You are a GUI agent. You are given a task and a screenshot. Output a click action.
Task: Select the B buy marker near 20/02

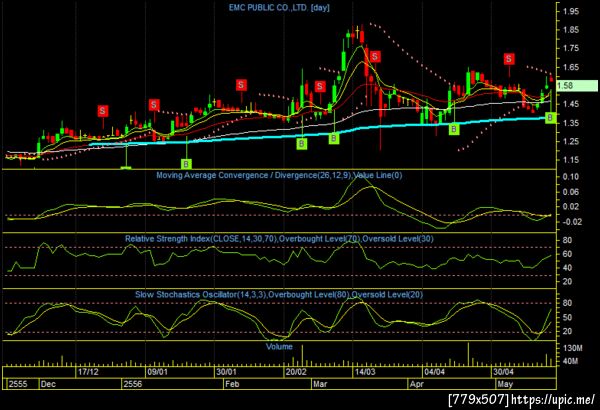(302, 144)
